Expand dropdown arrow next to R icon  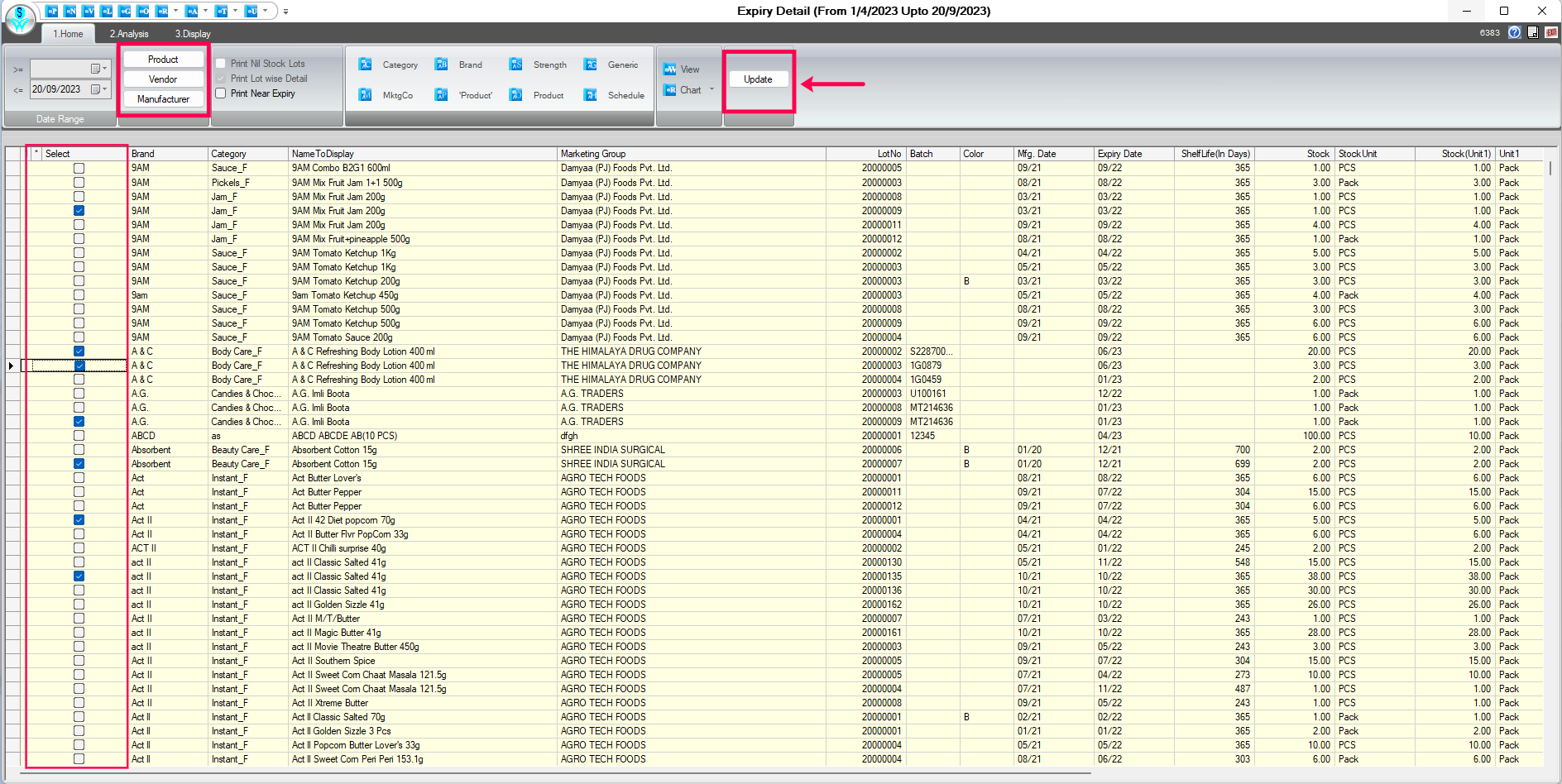175,11
